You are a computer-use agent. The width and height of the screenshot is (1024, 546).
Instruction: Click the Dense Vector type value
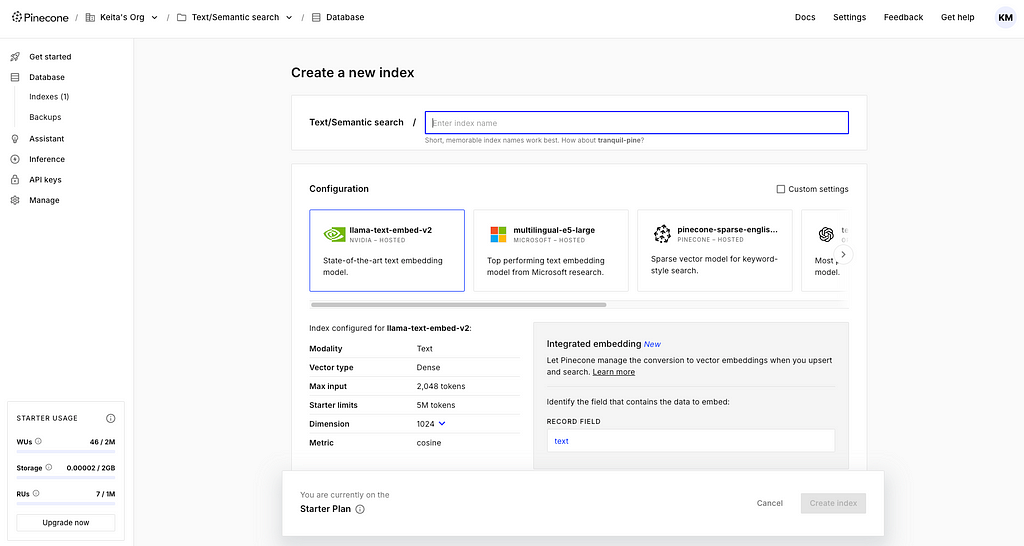(428, 368)
